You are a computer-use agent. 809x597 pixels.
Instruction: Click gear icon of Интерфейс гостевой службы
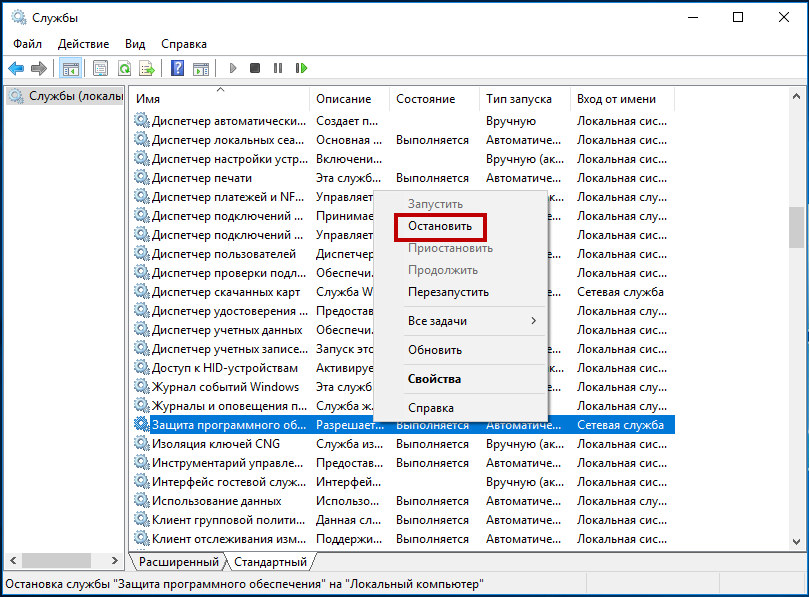141,482
